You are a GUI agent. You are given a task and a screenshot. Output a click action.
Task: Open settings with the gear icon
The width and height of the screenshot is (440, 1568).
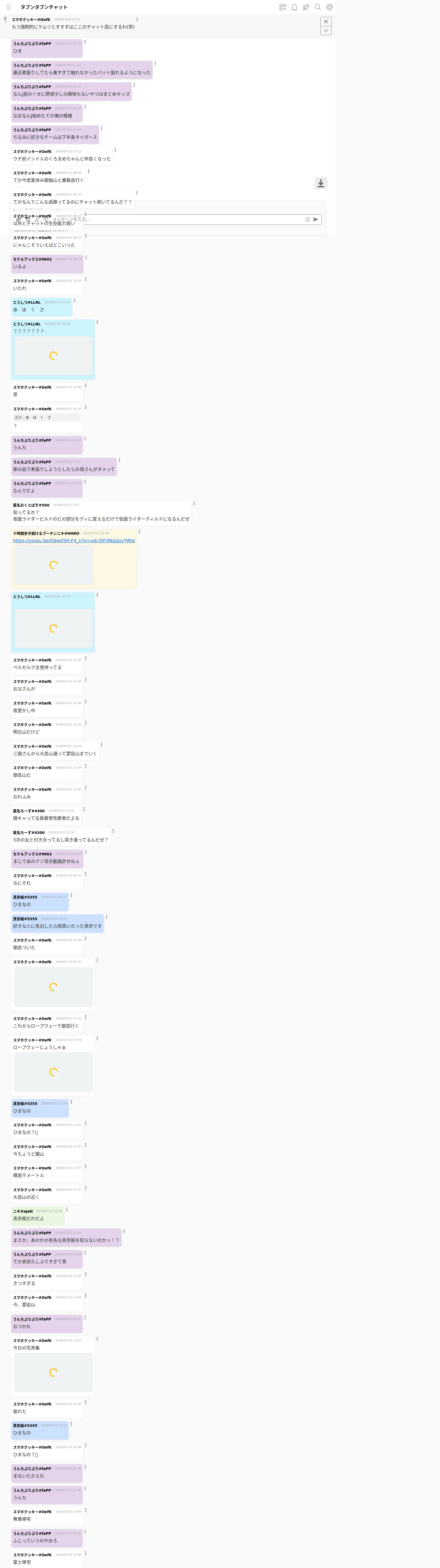[329, 7]
